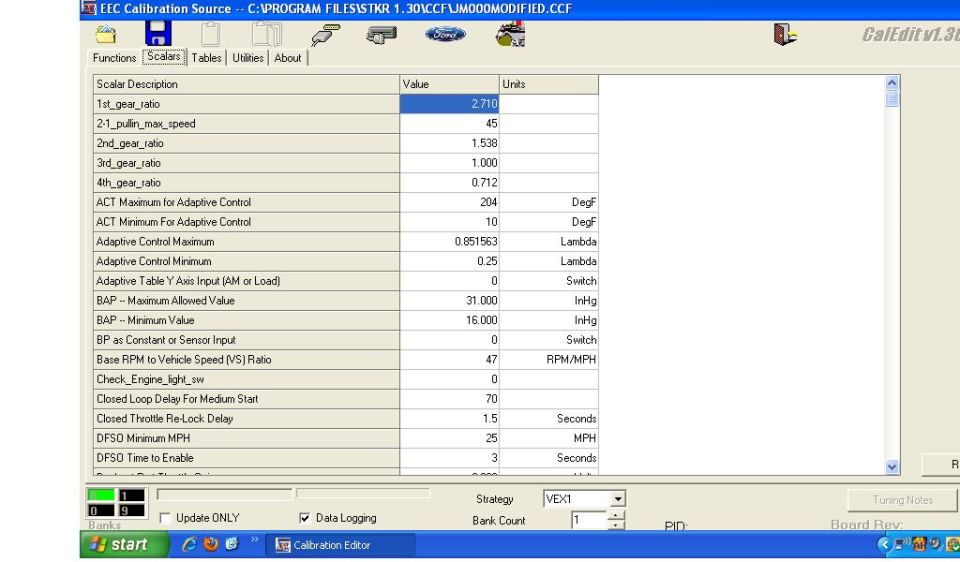Save calibration with the blue floppy disk icon

pyautogui.click(x=158, y=33)
